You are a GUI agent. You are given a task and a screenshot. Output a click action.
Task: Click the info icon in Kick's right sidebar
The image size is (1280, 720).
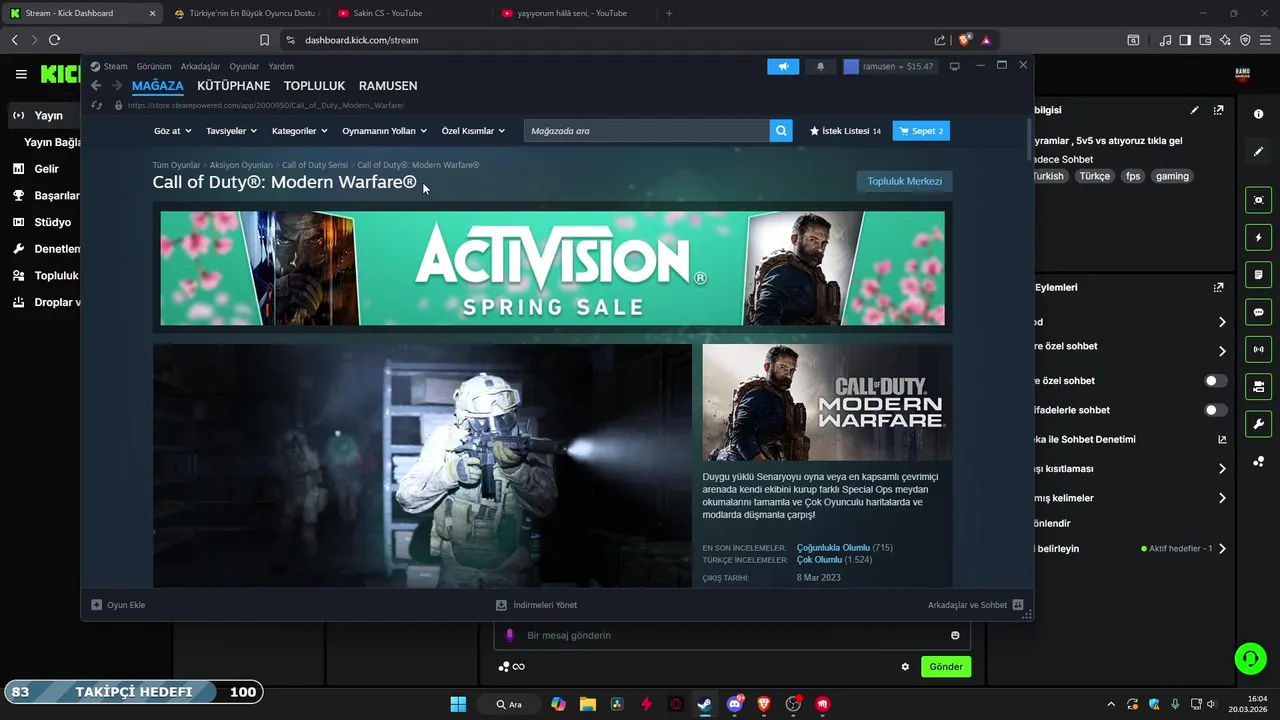(1258, 114)
